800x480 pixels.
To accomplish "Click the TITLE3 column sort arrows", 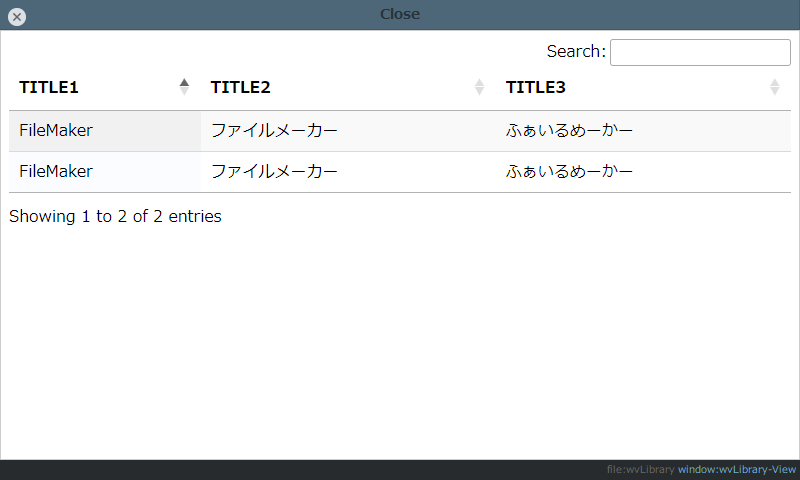I will (774, 88).
